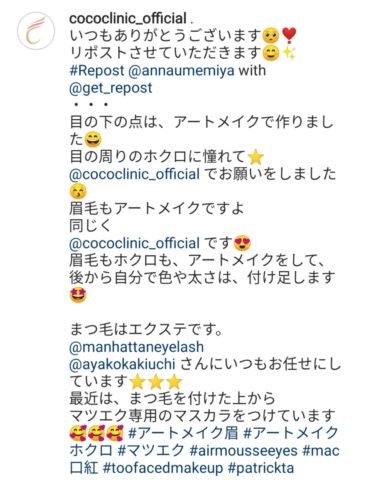This screenshot has height=480, width=381.
Task: Click the kissing face emoji below お願い line
Action: 78,192
